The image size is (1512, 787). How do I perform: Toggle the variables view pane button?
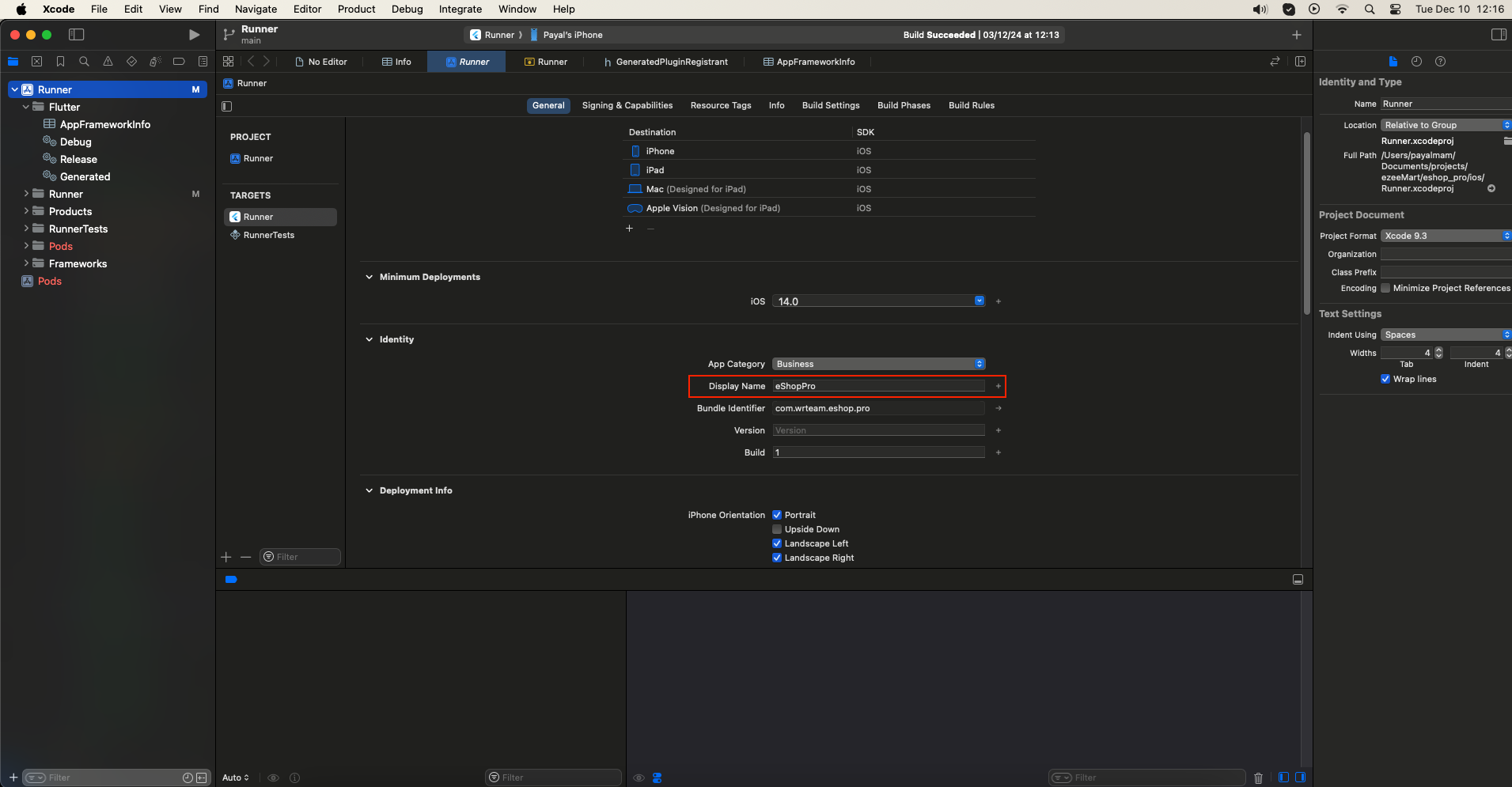tap(1283, 778)
